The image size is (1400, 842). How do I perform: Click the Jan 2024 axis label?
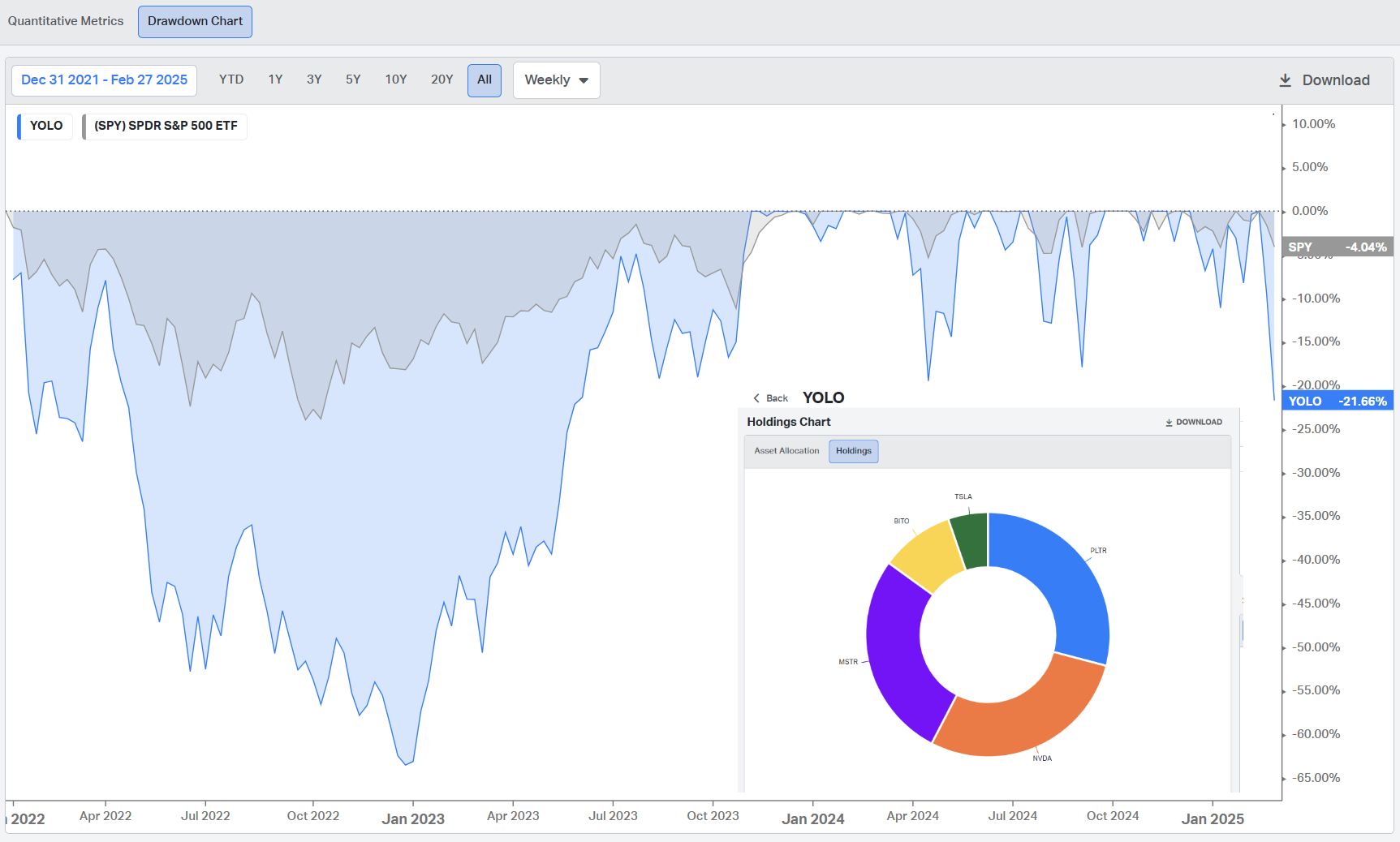pos(812,818)
